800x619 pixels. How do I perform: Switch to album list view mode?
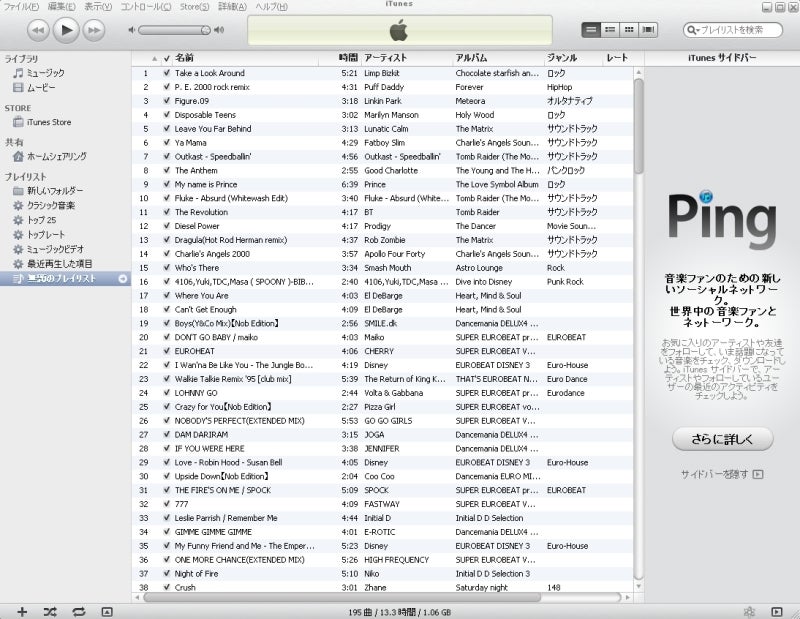pos(610,30)
